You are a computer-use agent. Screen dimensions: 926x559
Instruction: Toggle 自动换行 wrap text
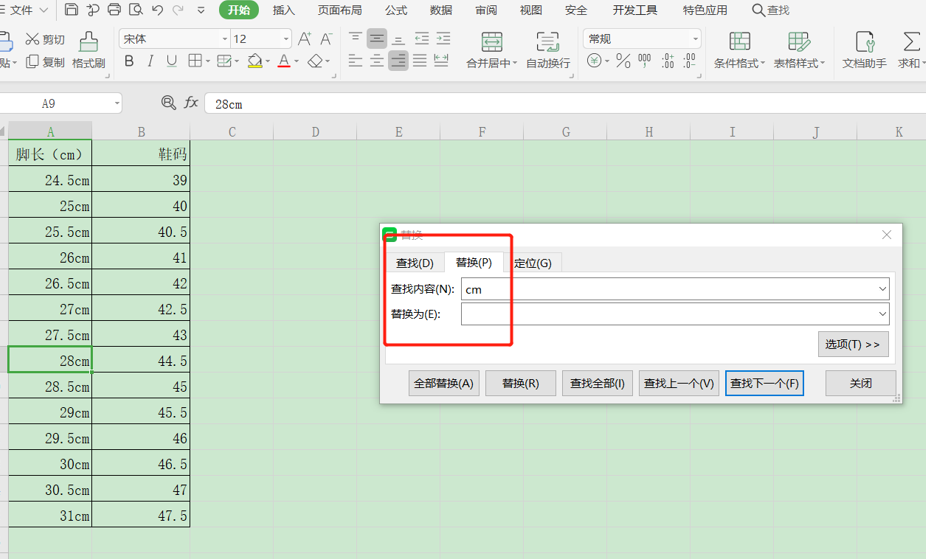pos(548,50)
